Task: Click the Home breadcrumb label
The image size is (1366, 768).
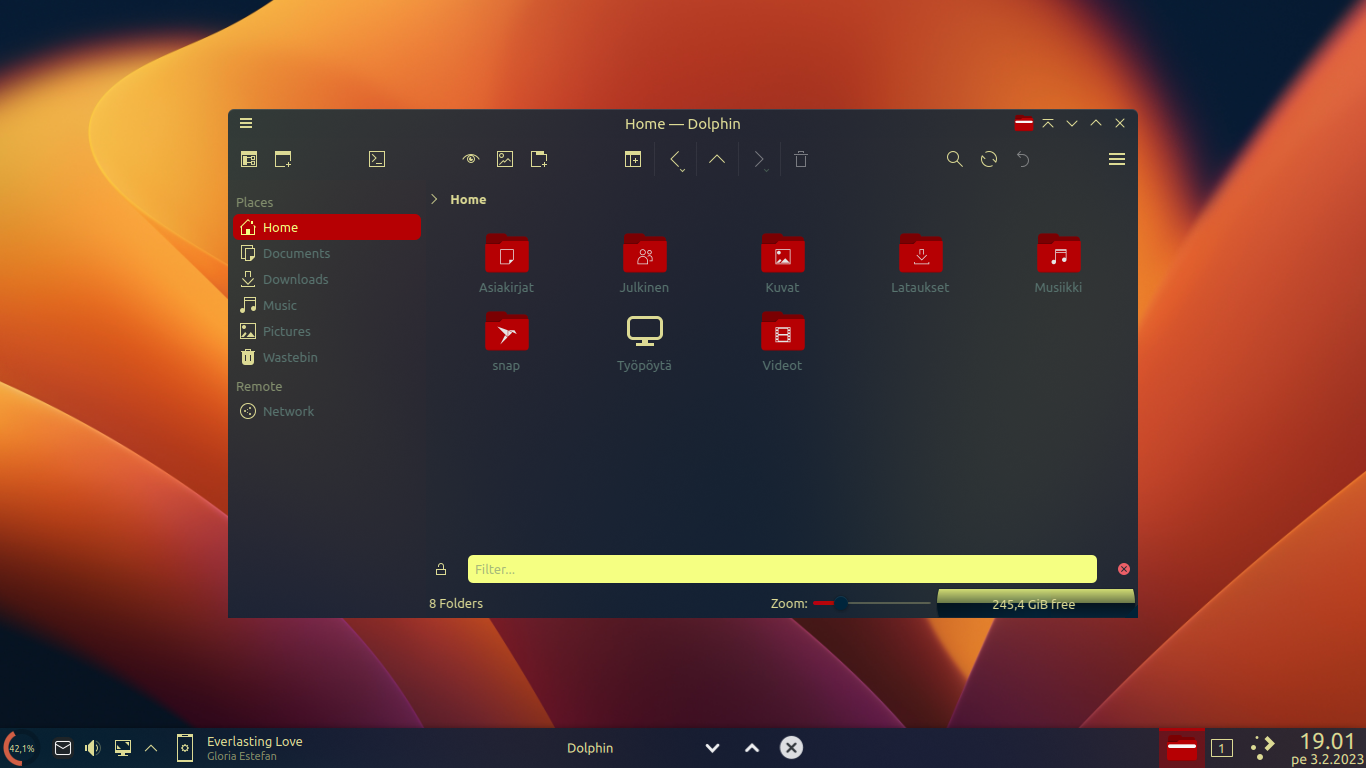Action: 468,199
